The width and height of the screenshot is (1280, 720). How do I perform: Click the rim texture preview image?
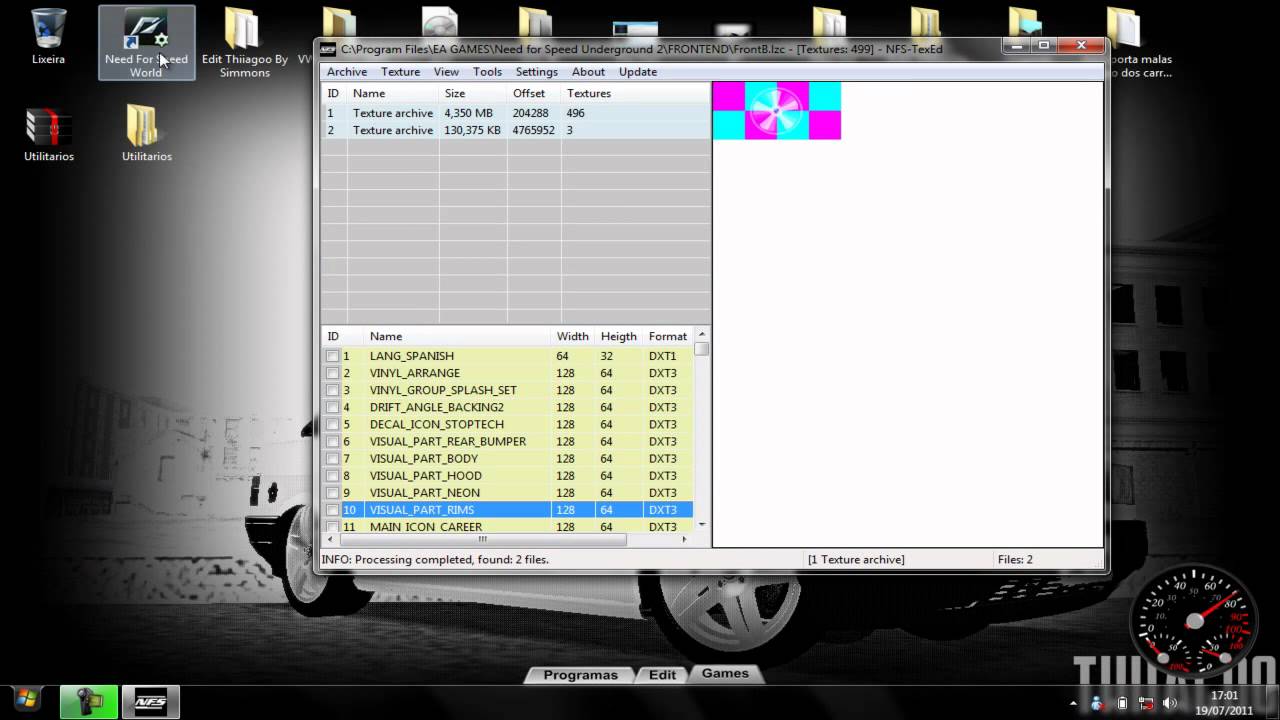[x=776, y=111]
